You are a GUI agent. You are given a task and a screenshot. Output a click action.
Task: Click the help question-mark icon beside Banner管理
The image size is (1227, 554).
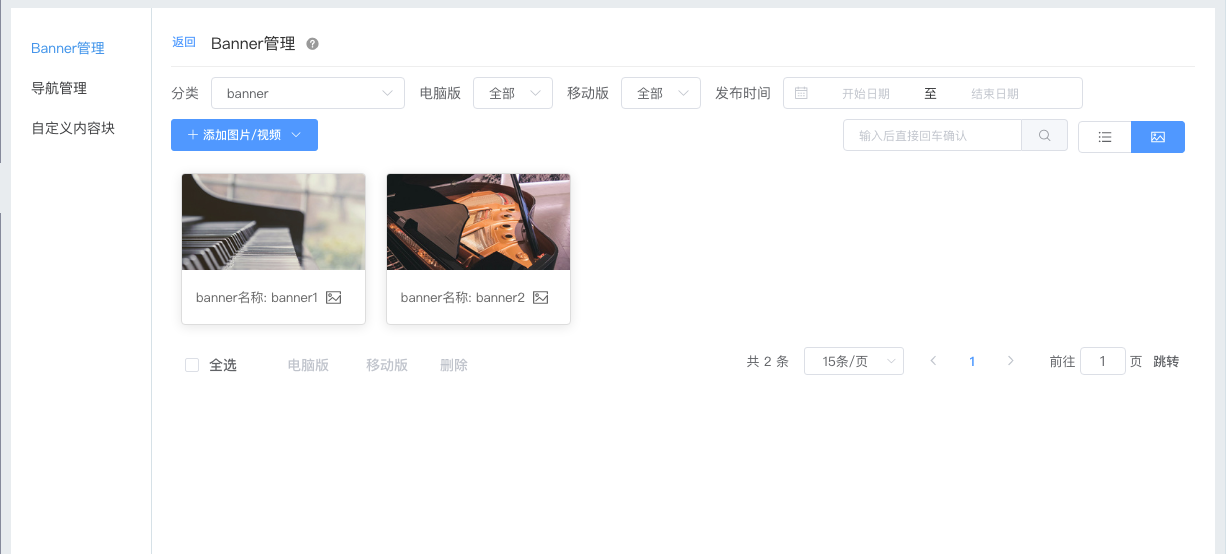coord(313,44)
